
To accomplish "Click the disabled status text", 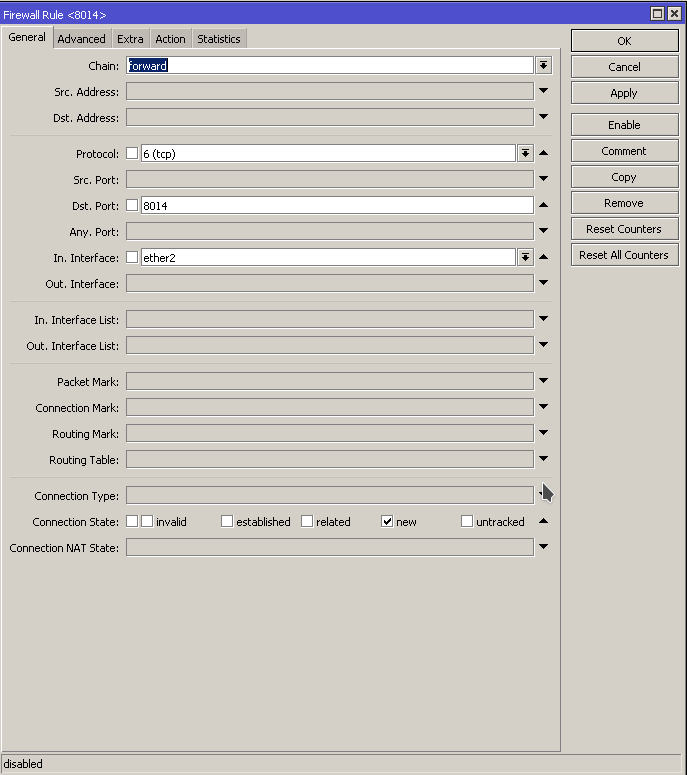I will click(23, 764).
